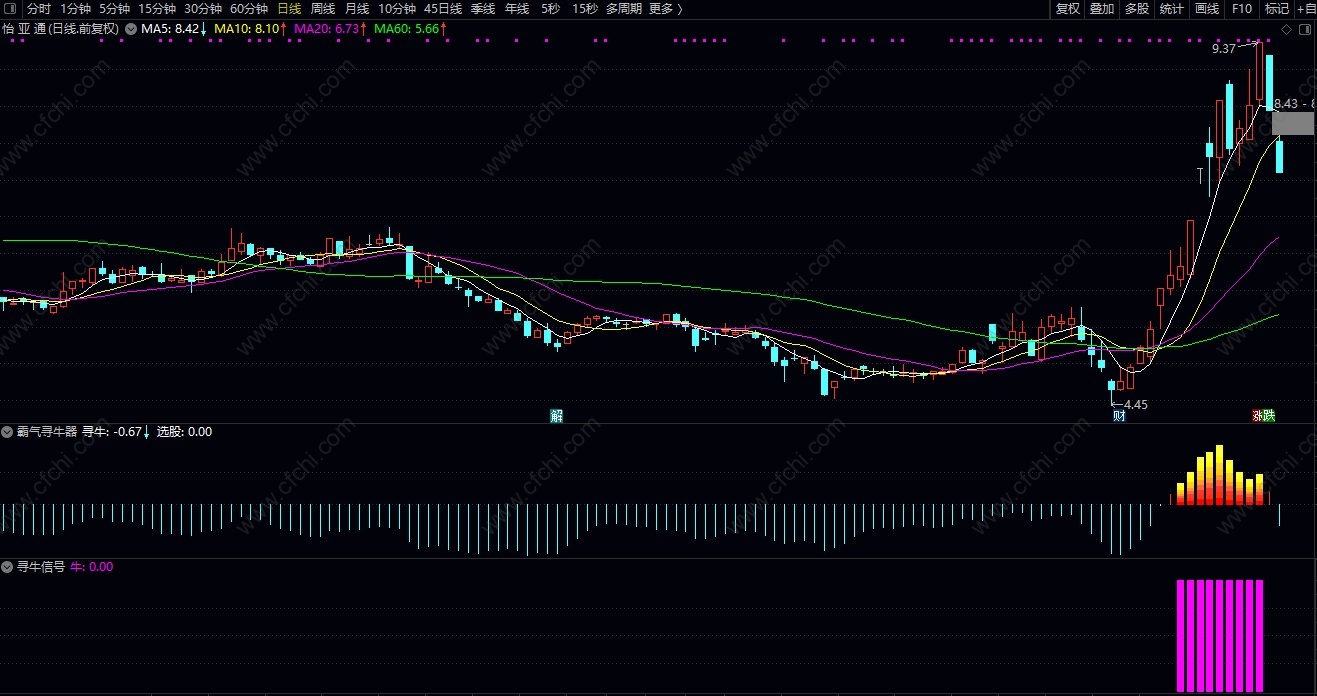
Task: Click the 涨跌 marker icon below chart
Action: (1264, 416)
